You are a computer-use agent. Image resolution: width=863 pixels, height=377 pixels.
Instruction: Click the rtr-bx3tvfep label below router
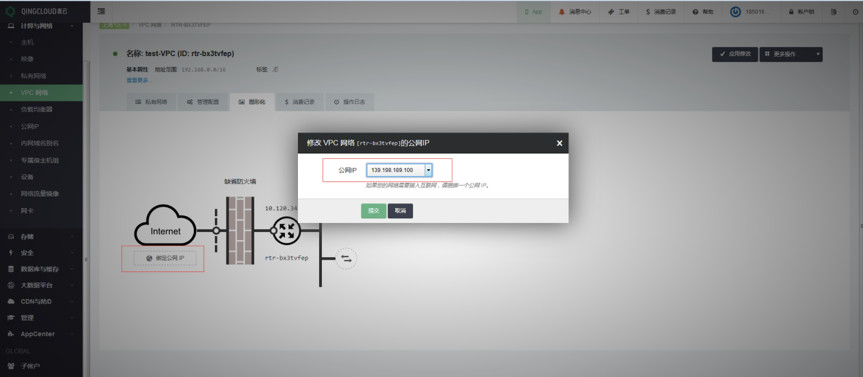(287, 258)
